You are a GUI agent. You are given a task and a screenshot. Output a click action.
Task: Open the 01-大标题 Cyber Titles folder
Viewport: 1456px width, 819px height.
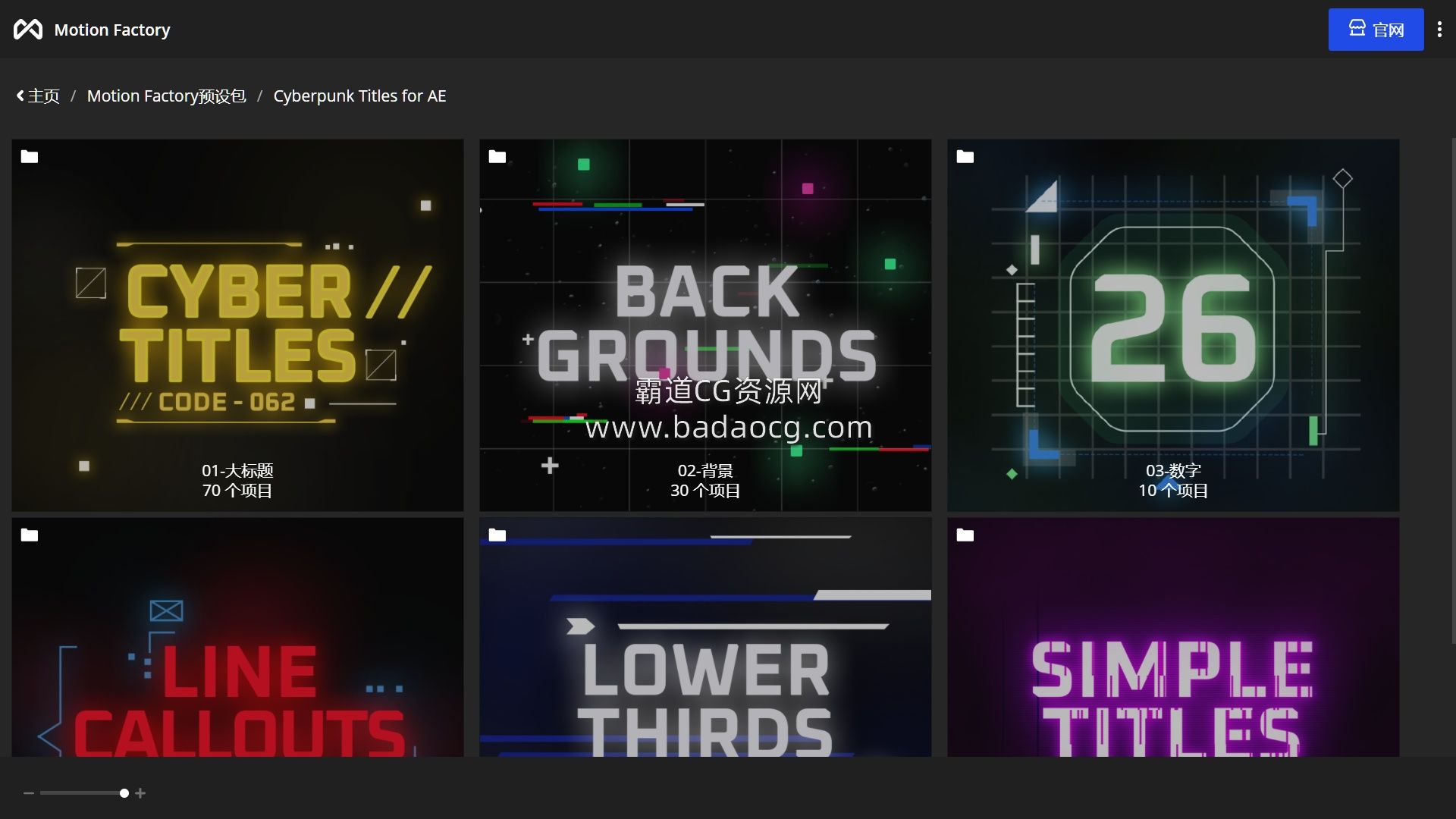tap(237, 325)
